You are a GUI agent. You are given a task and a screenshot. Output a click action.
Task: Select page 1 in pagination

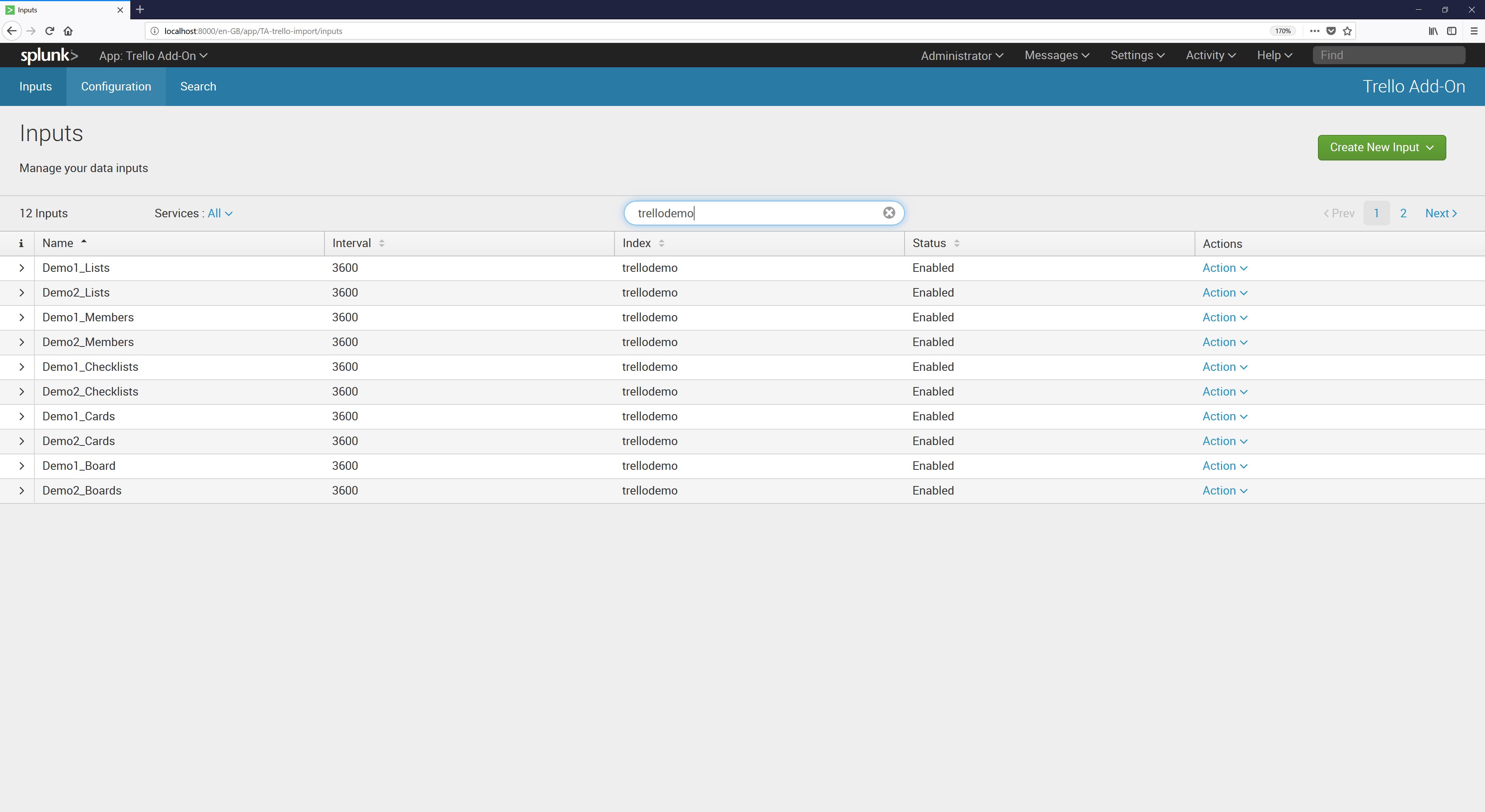[x=1376, y=213]
